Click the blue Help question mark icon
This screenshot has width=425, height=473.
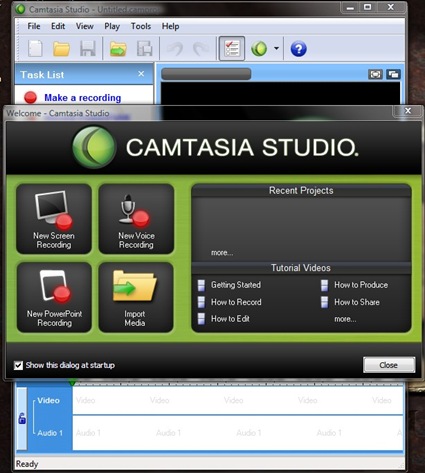[298, 49]
